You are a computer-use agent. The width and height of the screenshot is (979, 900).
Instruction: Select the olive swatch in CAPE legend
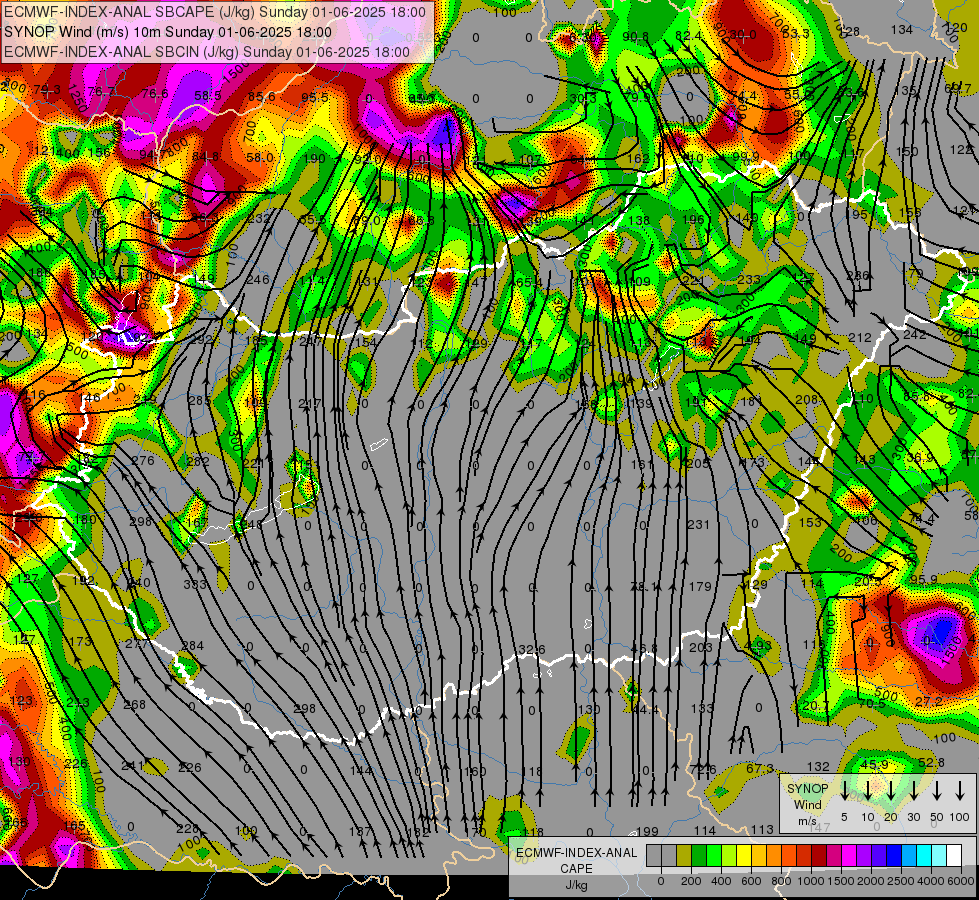click(x=684, y=856)
